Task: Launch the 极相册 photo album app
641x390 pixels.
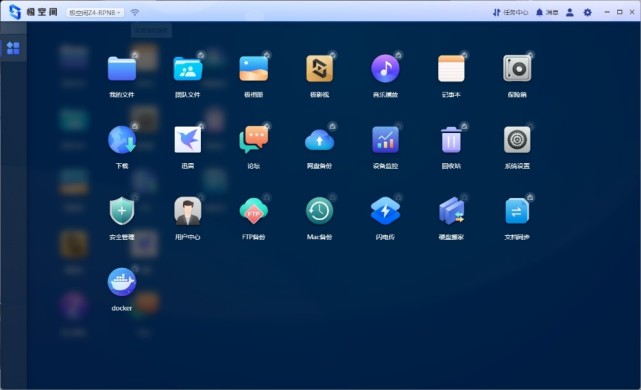Action: (253, 69)
